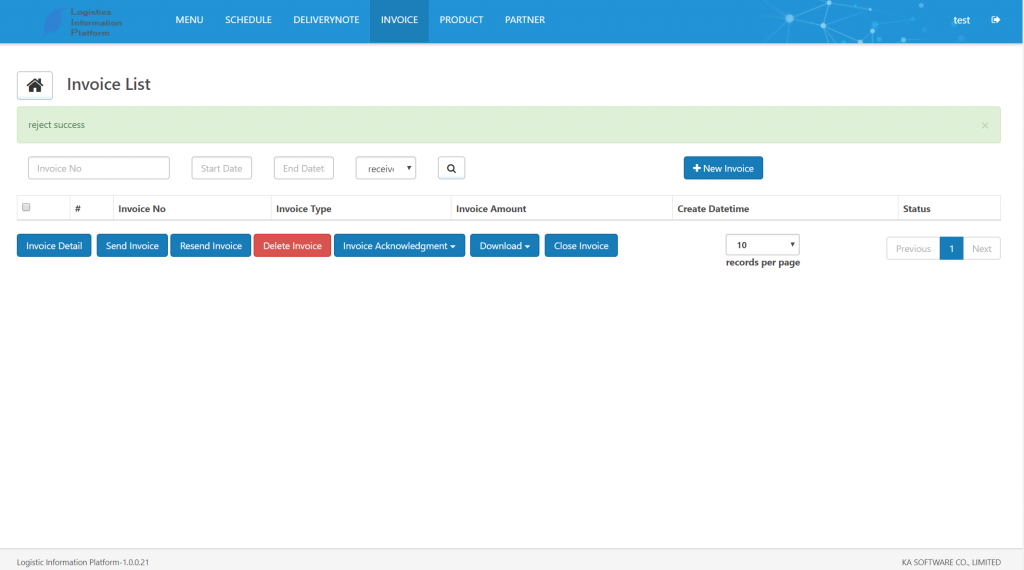Expand the Download dropdown button

(x=504, y=245)
